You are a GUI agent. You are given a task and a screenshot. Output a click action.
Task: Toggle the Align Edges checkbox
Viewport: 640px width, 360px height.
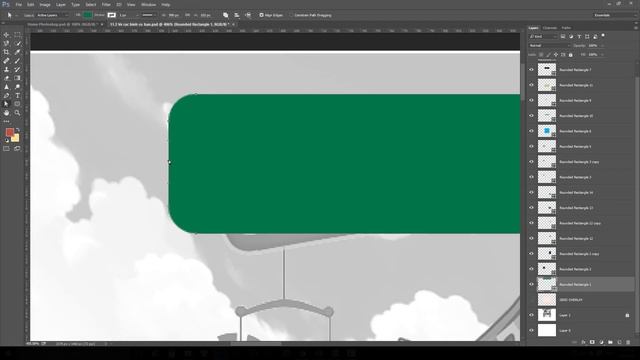pos(262,15)
